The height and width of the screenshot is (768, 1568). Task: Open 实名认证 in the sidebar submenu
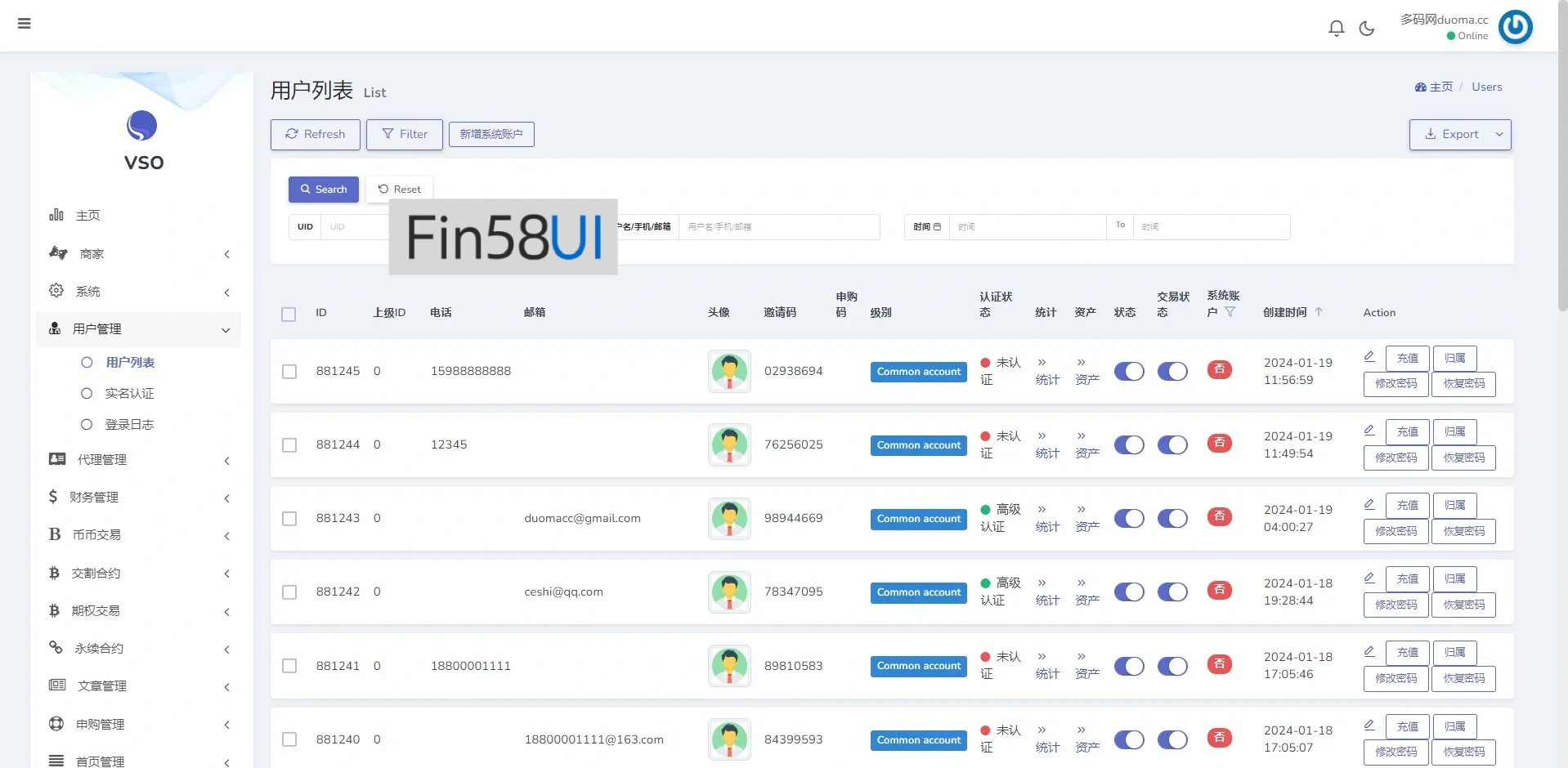click(x=129, y=394)
